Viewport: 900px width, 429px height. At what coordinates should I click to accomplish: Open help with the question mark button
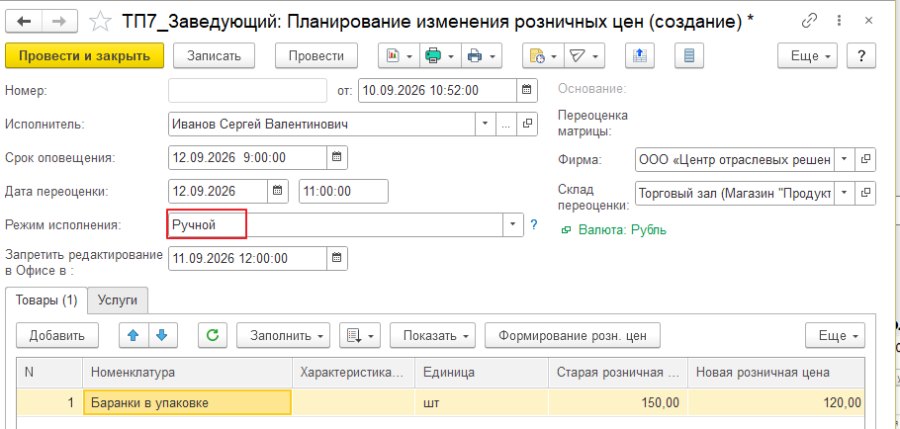point(860,56)
